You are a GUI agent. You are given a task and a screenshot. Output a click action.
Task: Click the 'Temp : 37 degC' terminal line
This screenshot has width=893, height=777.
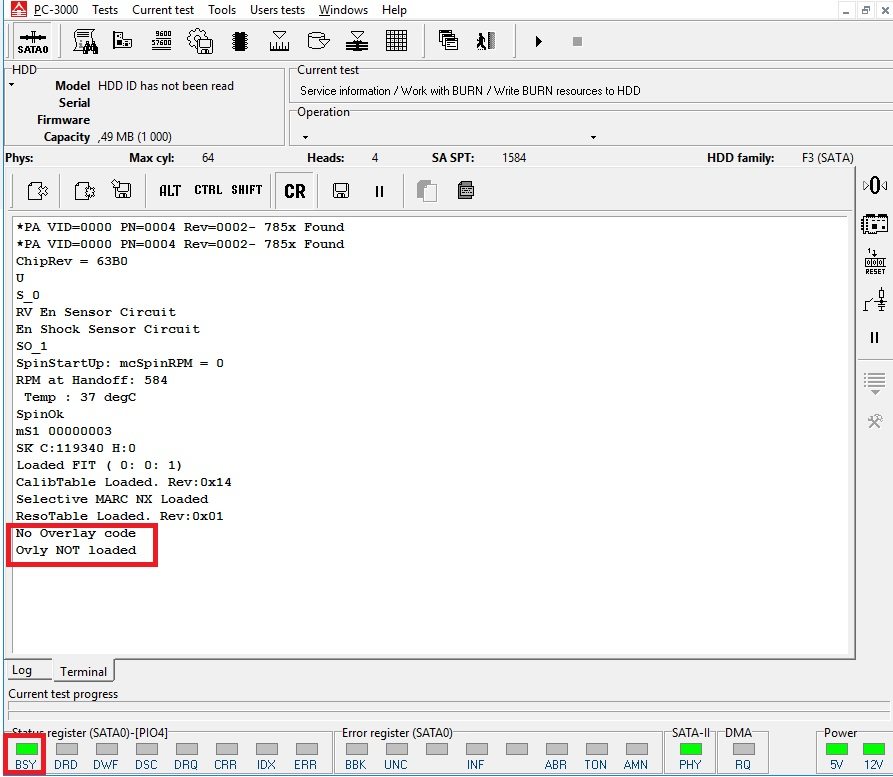point(80,397)
